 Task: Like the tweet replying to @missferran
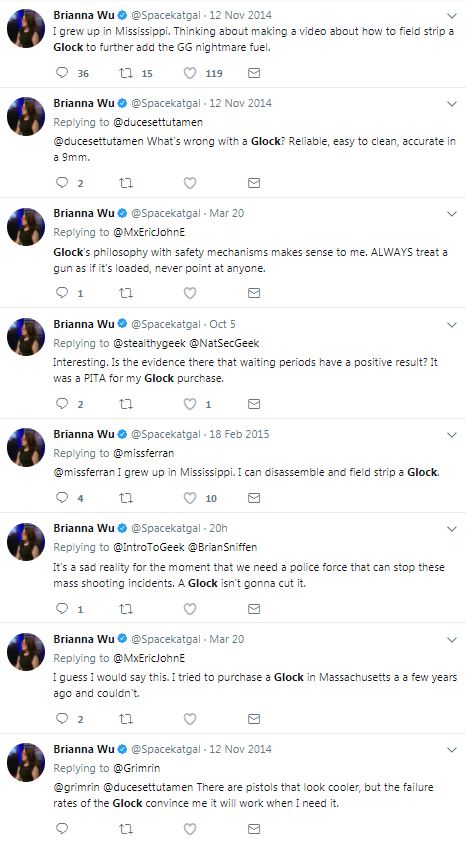[190, 498]
